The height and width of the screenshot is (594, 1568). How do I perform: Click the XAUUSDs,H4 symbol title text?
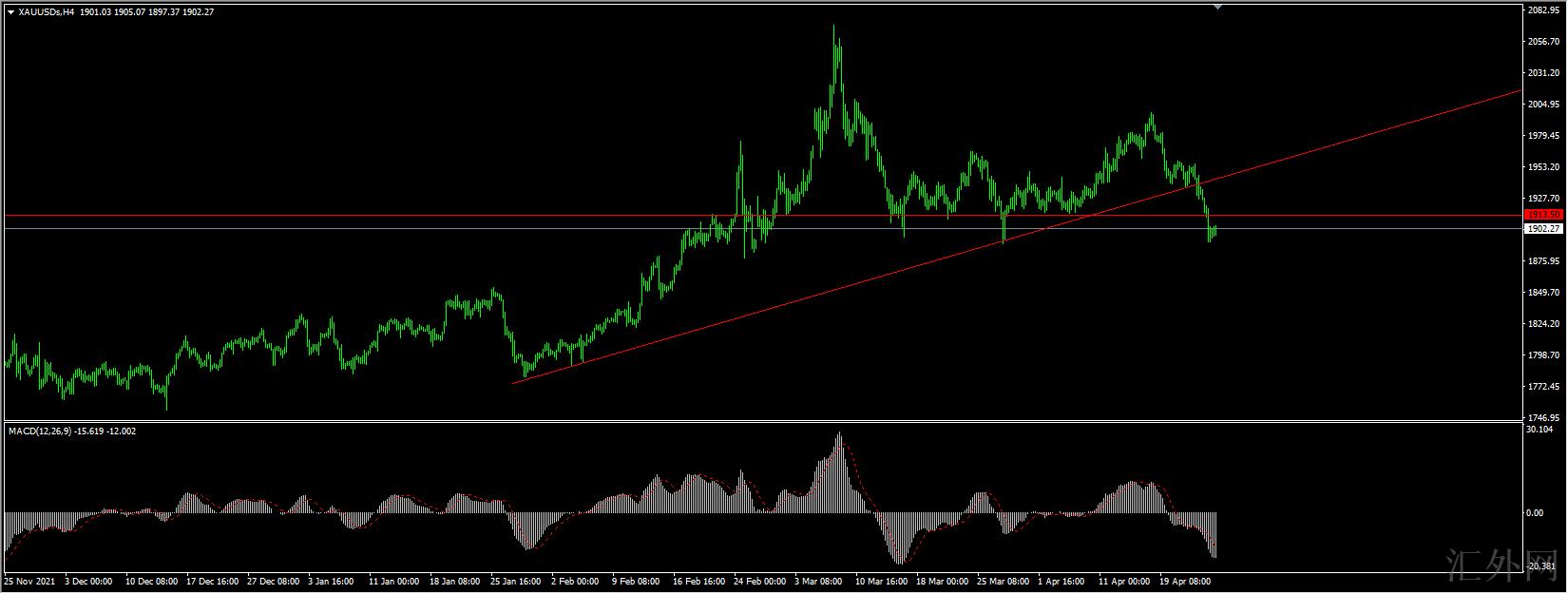point(47,11)
